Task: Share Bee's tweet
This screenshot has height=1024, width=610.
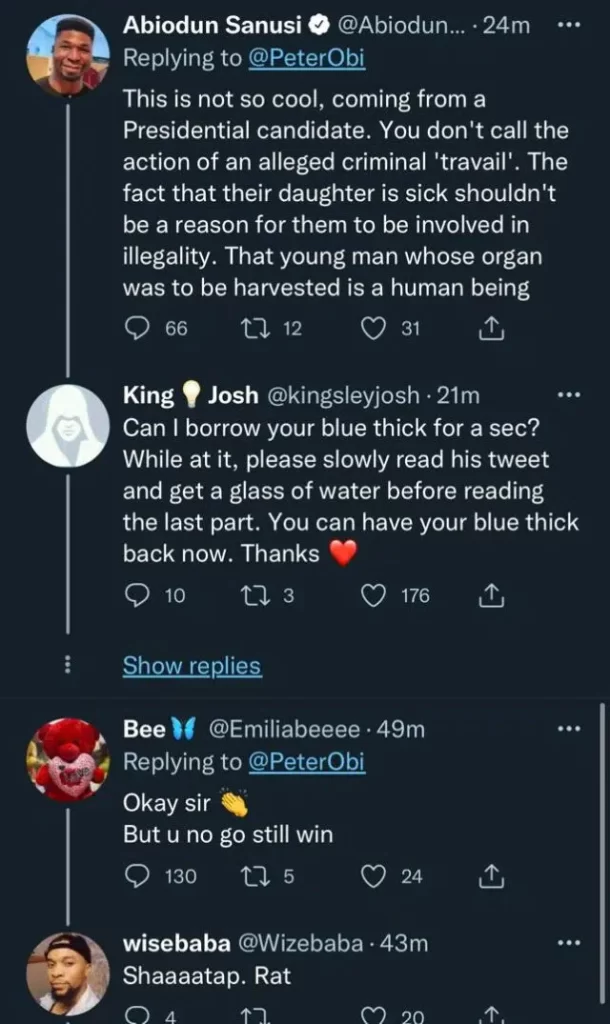Action: coord(490,877)
